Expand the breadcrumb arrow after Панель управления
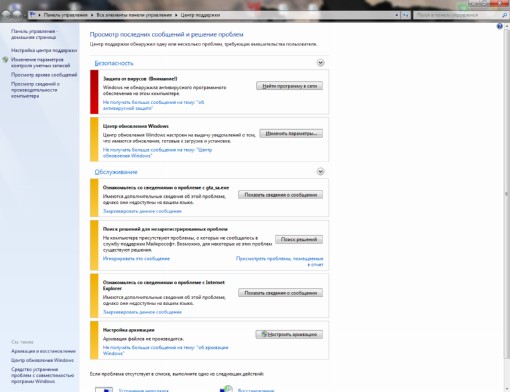Image resolution: width=510 pixels, height=392 pixels. click(92, 15)
